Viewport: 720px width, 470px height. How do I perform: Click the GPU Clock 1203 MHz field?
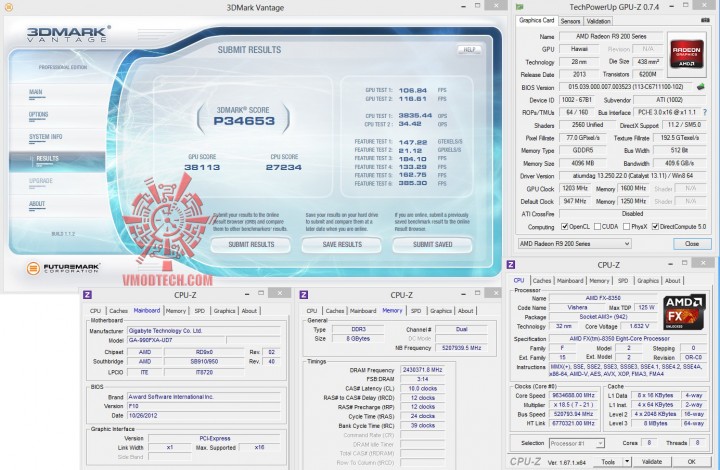click(x=575, y=188)
